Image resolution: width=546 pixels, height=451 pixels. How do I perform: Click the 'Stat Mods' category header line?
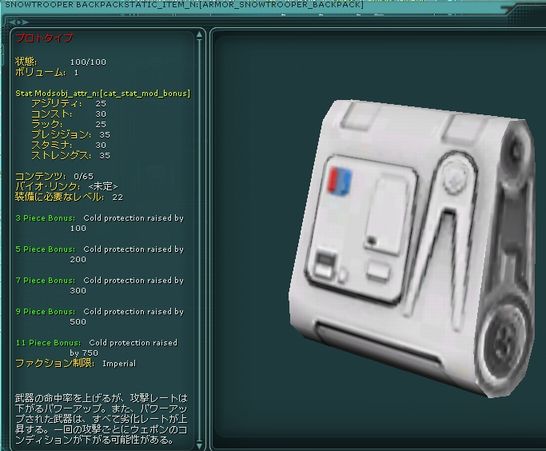pos(103,93)
